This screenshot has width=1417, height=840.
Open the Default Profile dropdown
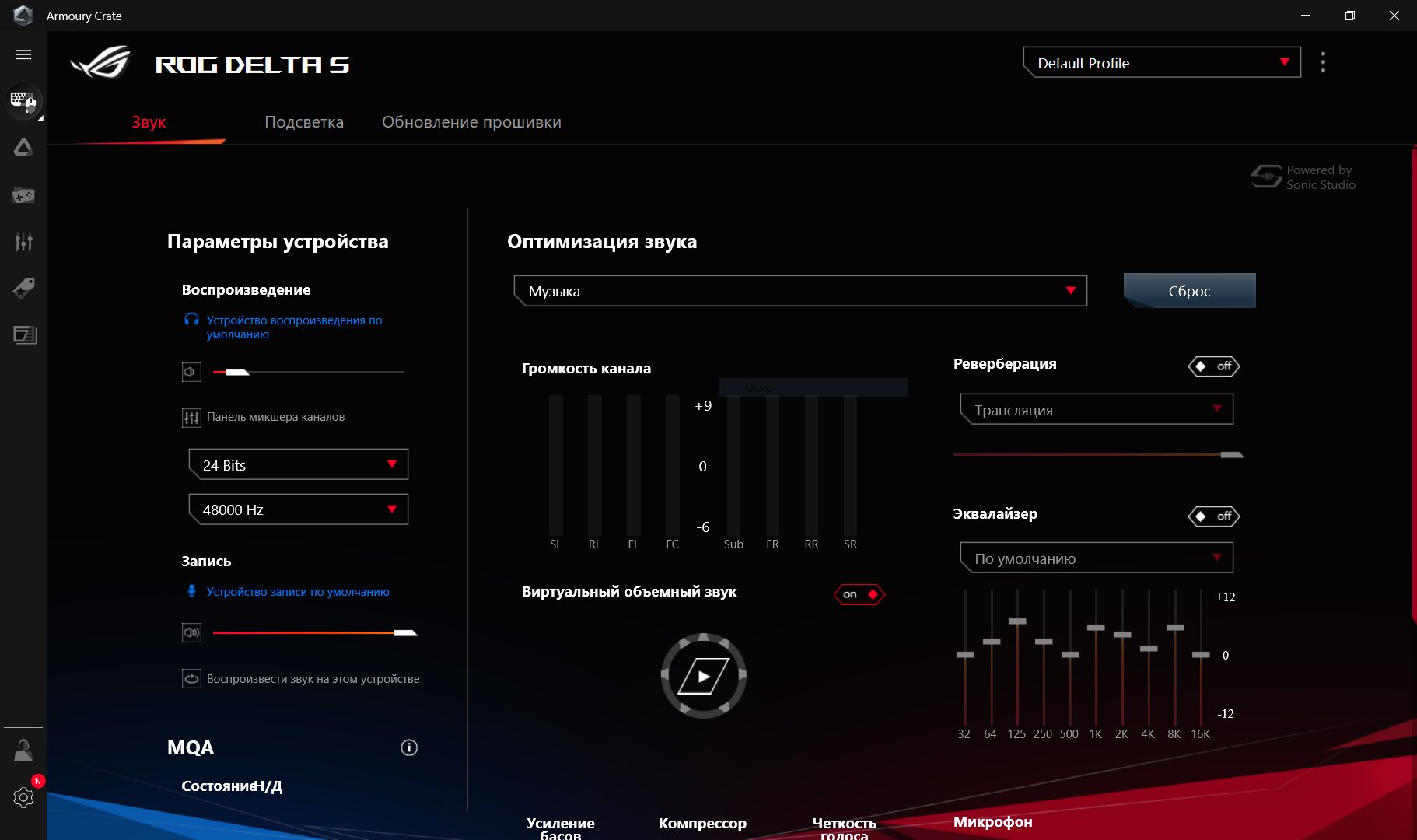1162,62
